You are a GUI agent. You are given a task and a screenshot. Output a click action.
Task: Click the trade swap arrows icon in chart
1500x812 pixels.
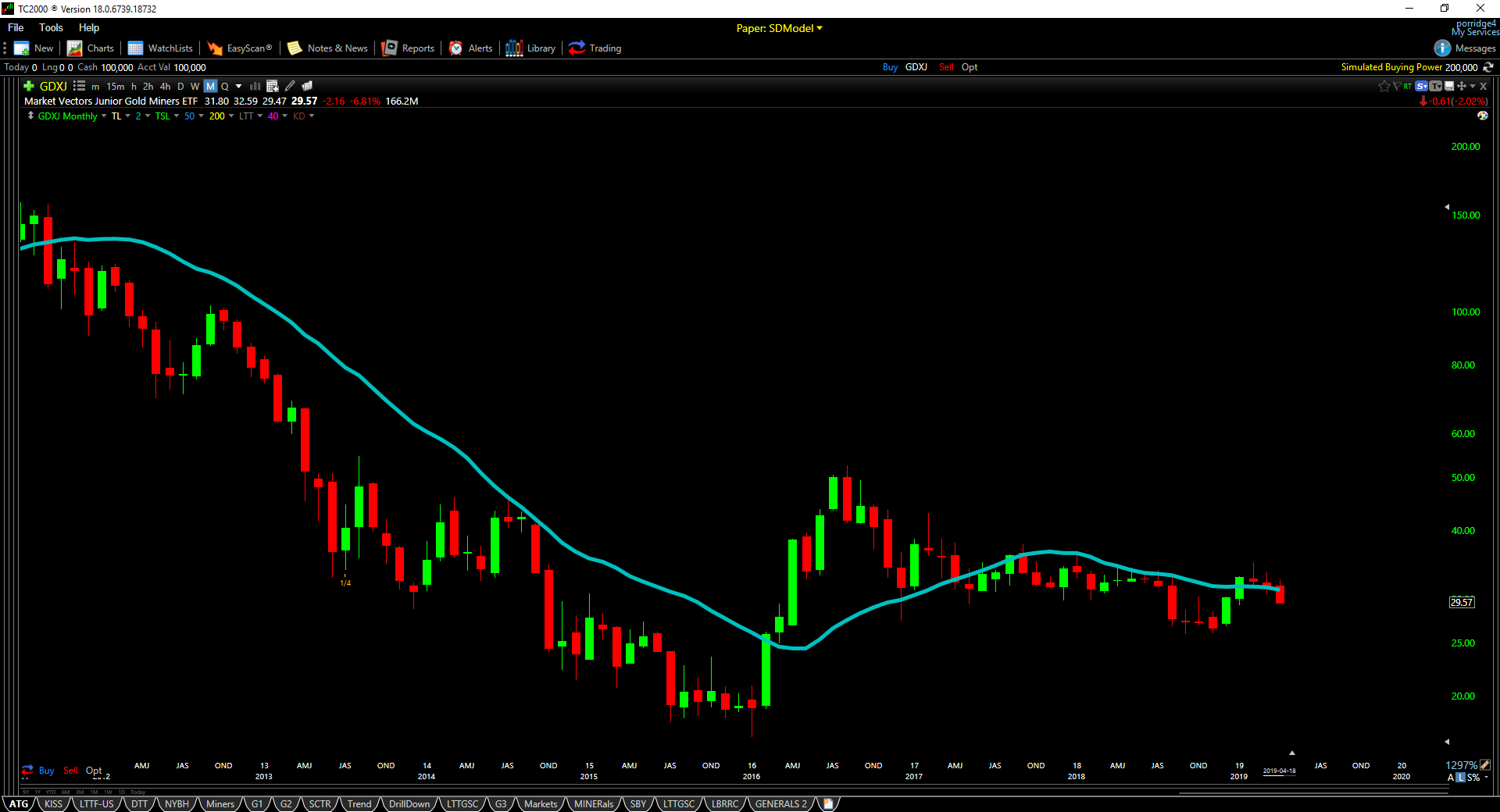tap(27, 770)
